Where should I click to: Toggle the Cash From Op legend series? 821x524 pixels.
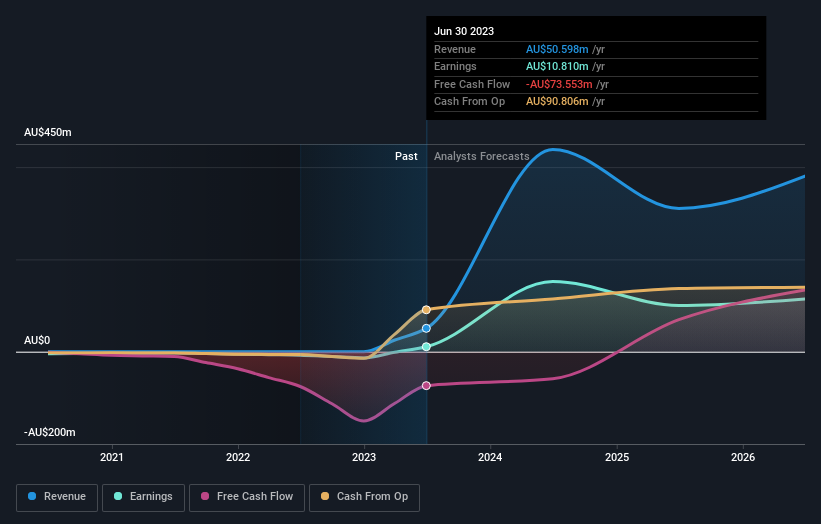(x=364, y=497)
